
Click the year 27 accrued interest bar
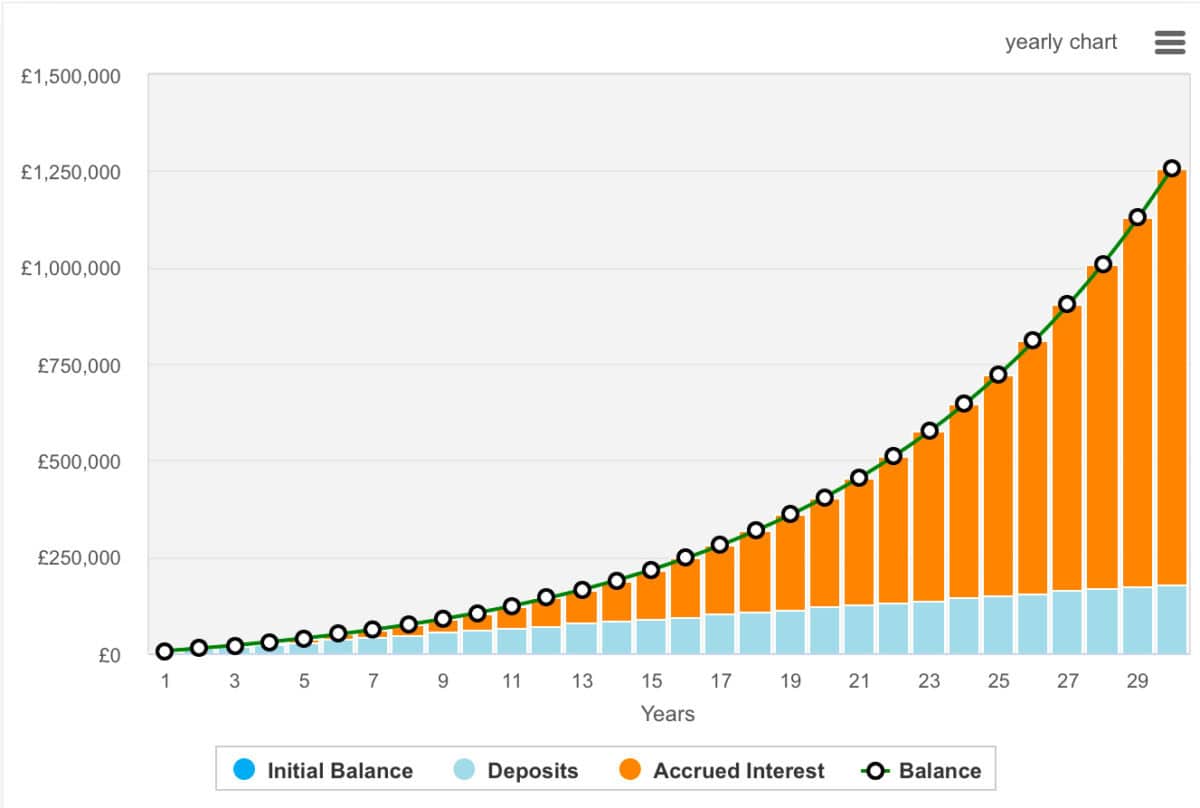1068,450
